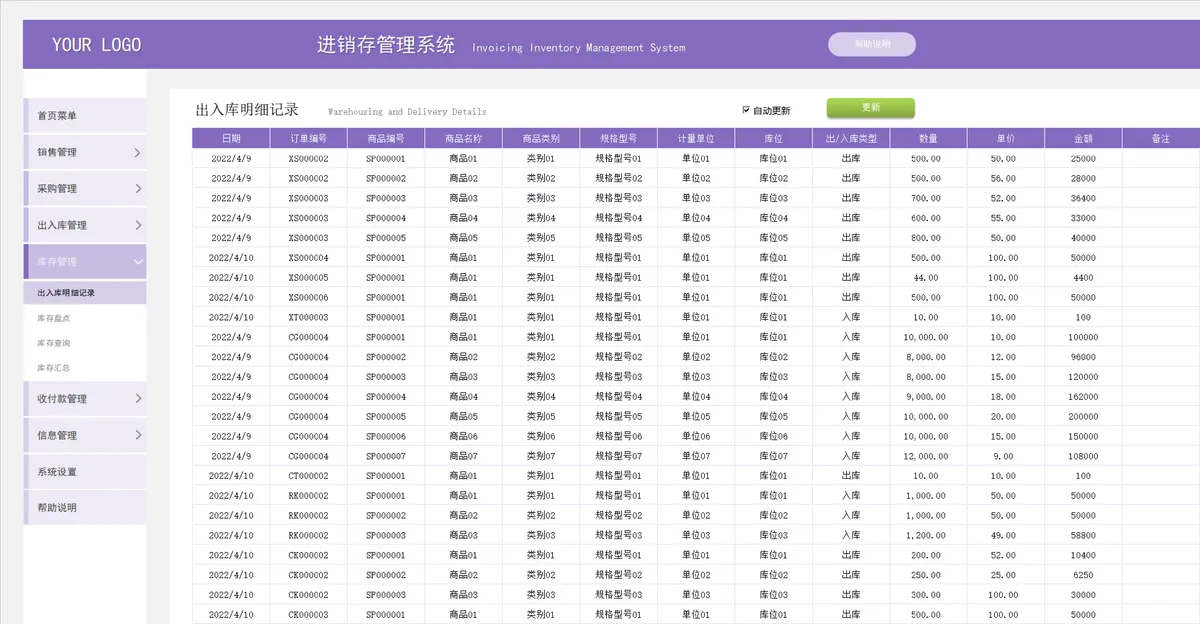The image size is (1200, 624).
Task: Select the amount cell 162000
Action: (1083, 397)
